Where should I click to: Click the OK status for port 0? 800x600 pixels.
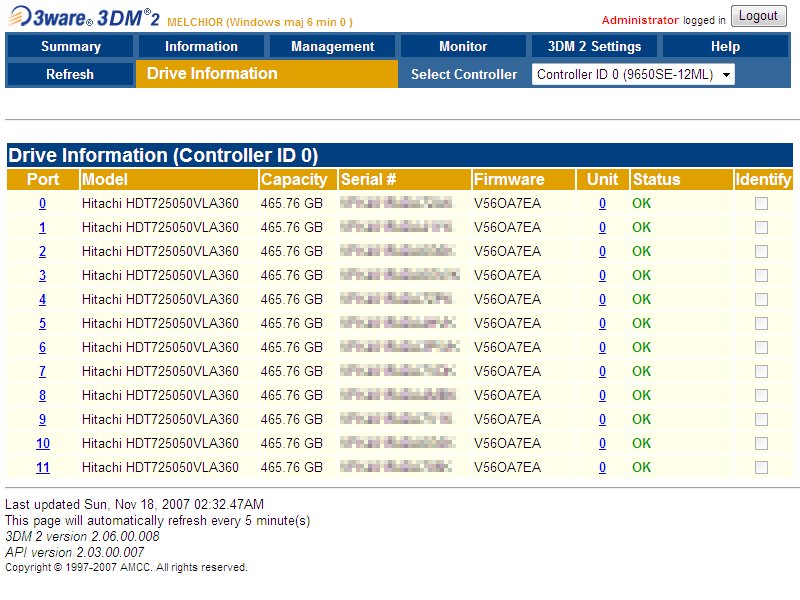click(641, 204)
